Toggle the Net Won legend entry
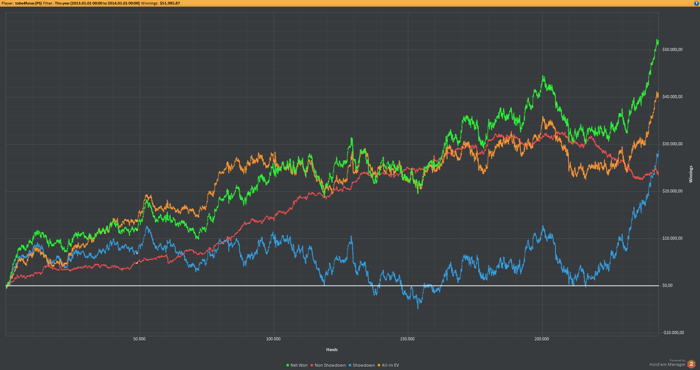700x370 pixels. (296, 365)
